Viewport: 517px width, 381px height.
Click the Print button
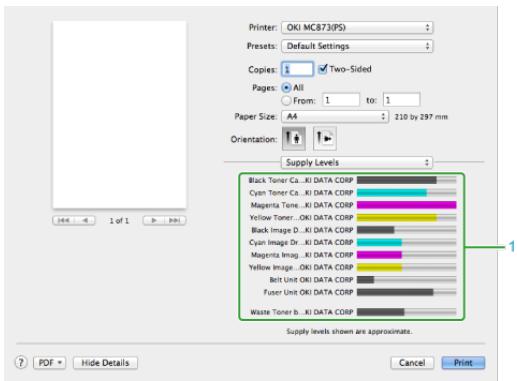point(463,363)
